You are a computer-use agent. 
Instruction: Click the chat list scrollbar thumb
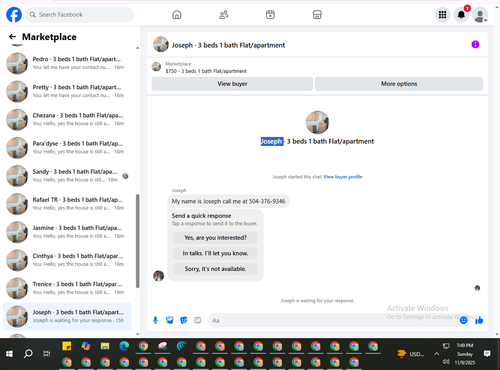point(138,241)
